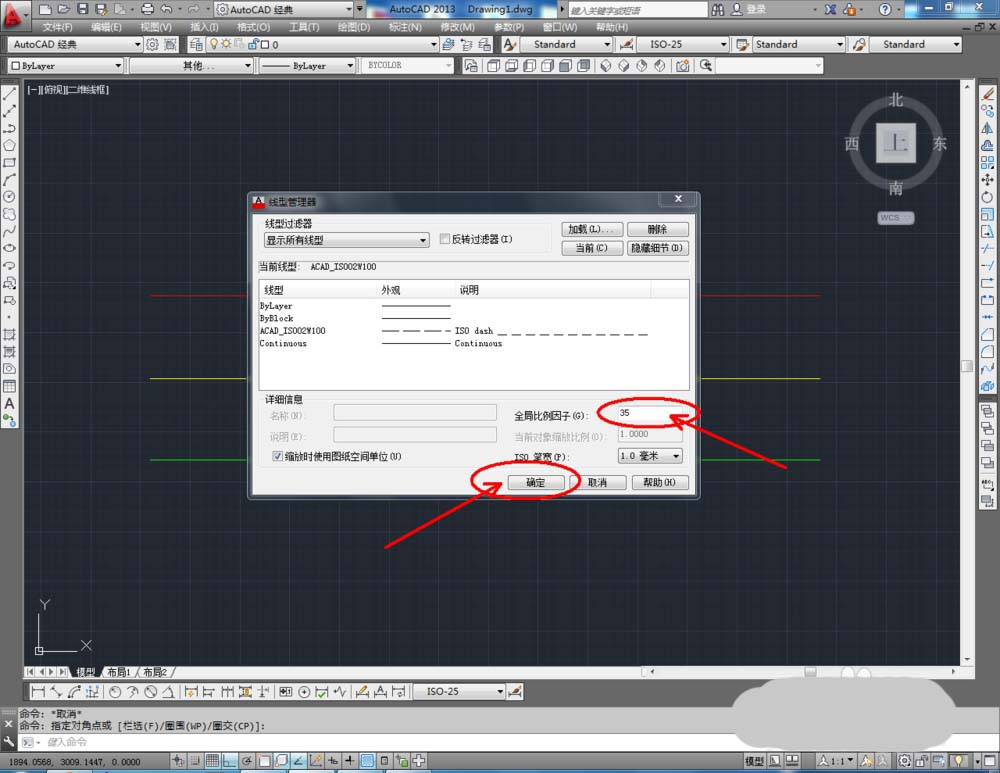The image size is (1000, 773).
Task: Open the Text Style 'A' brush icon
Action: [x=509, y=44]
